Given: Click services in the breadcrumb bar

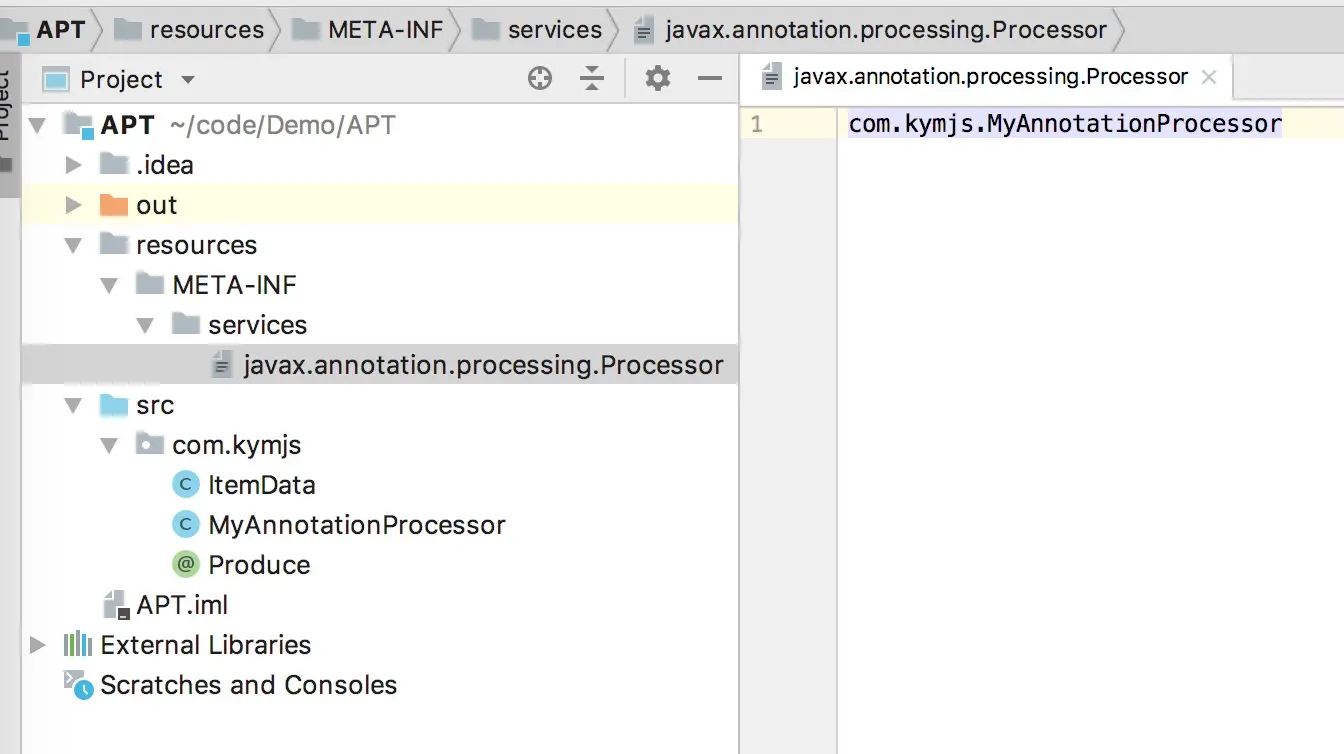Looking at the screenshot, I should 554,30.
